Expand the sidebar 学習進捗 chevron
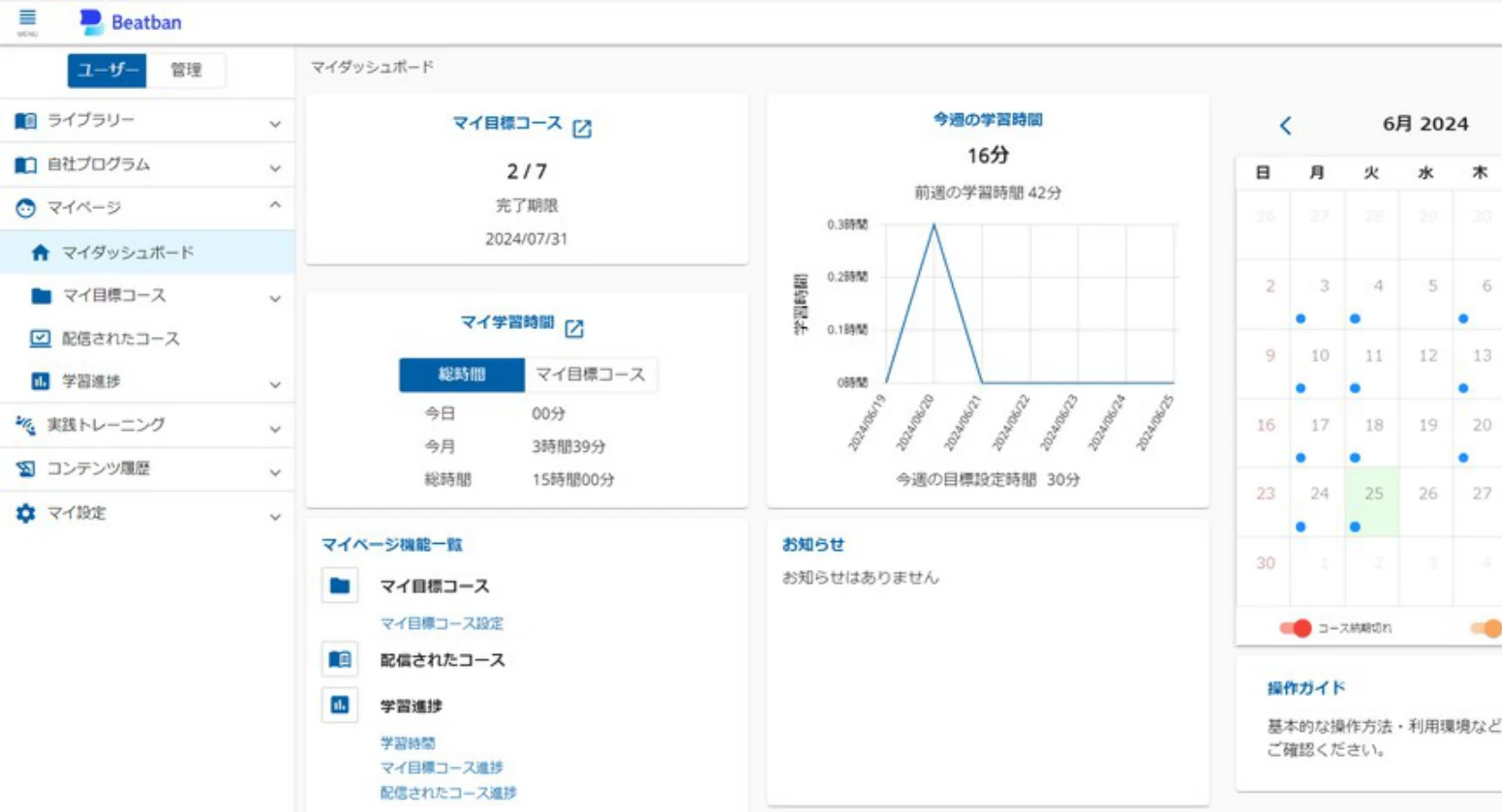The height and width of the screenshot is (812, 1502). pyautogui.click(x=275, y=384)
